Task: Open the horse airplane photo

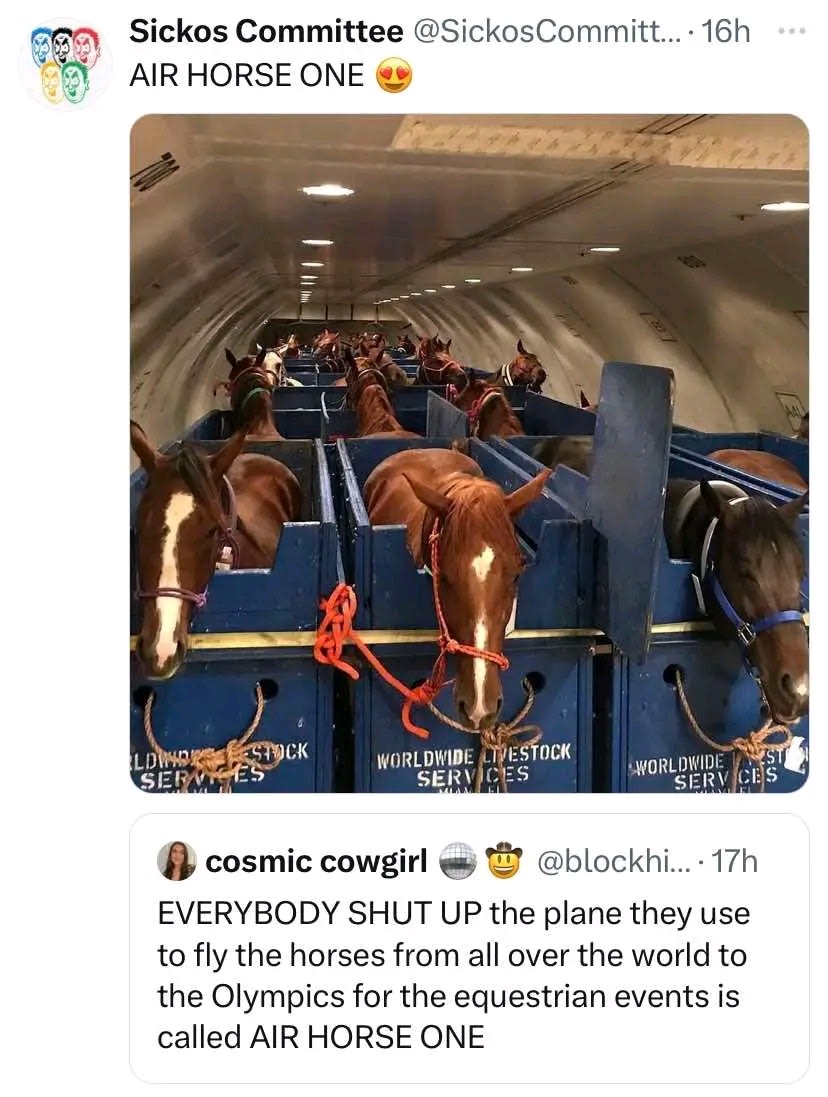Action: click(469, 453)
